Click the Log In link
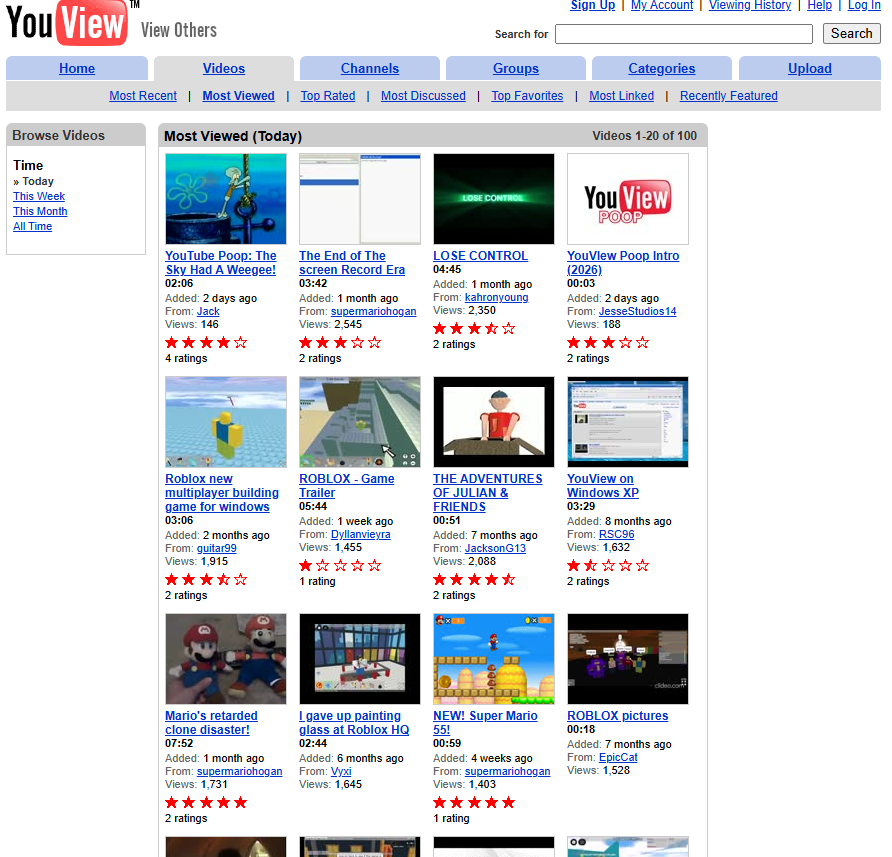The height and width of the screenshot is (857, 892). 864,5
